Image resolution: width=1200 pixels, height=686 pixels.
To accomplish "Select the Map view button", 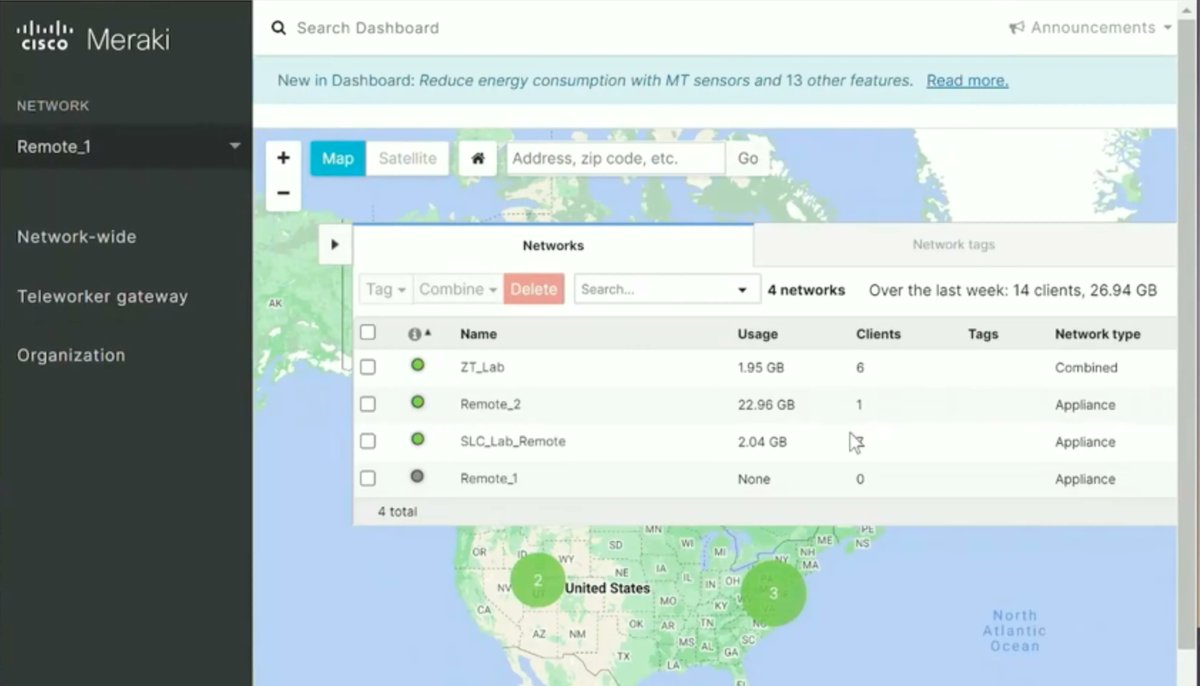I will tap(338, 158).
